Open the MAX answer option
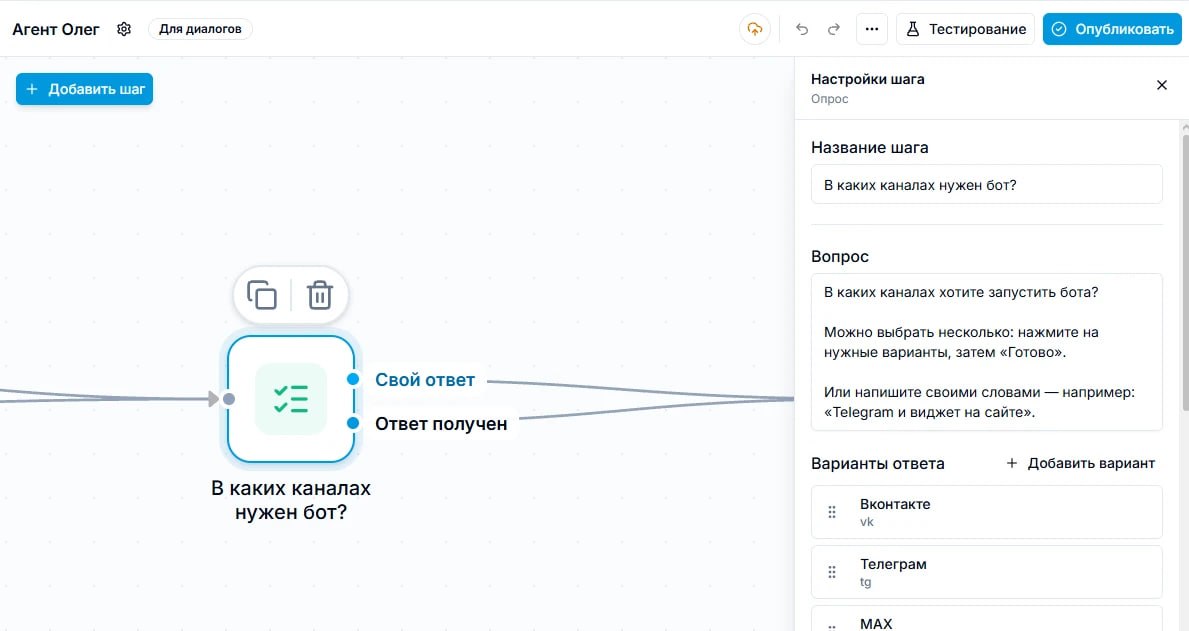 (x=987, y=619)
